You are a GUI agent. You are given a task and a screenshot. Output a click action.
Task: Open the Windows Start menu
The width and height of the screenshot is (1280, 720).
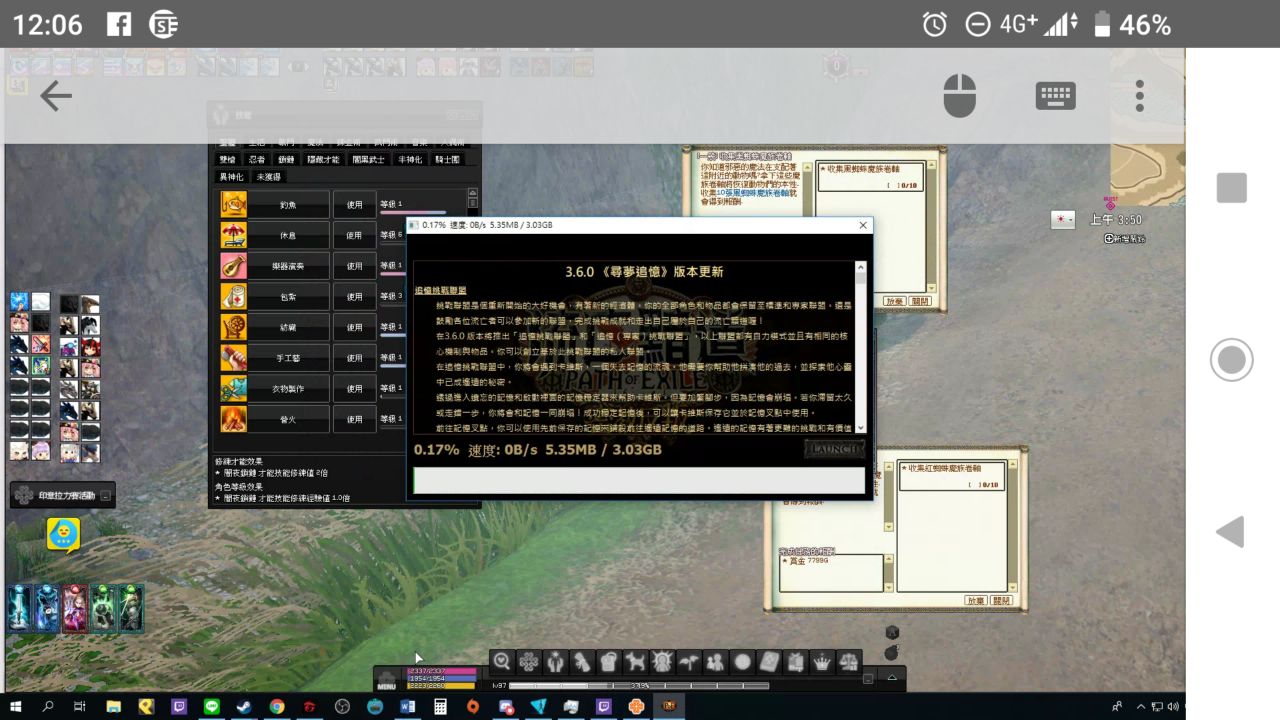click(16, 707)
